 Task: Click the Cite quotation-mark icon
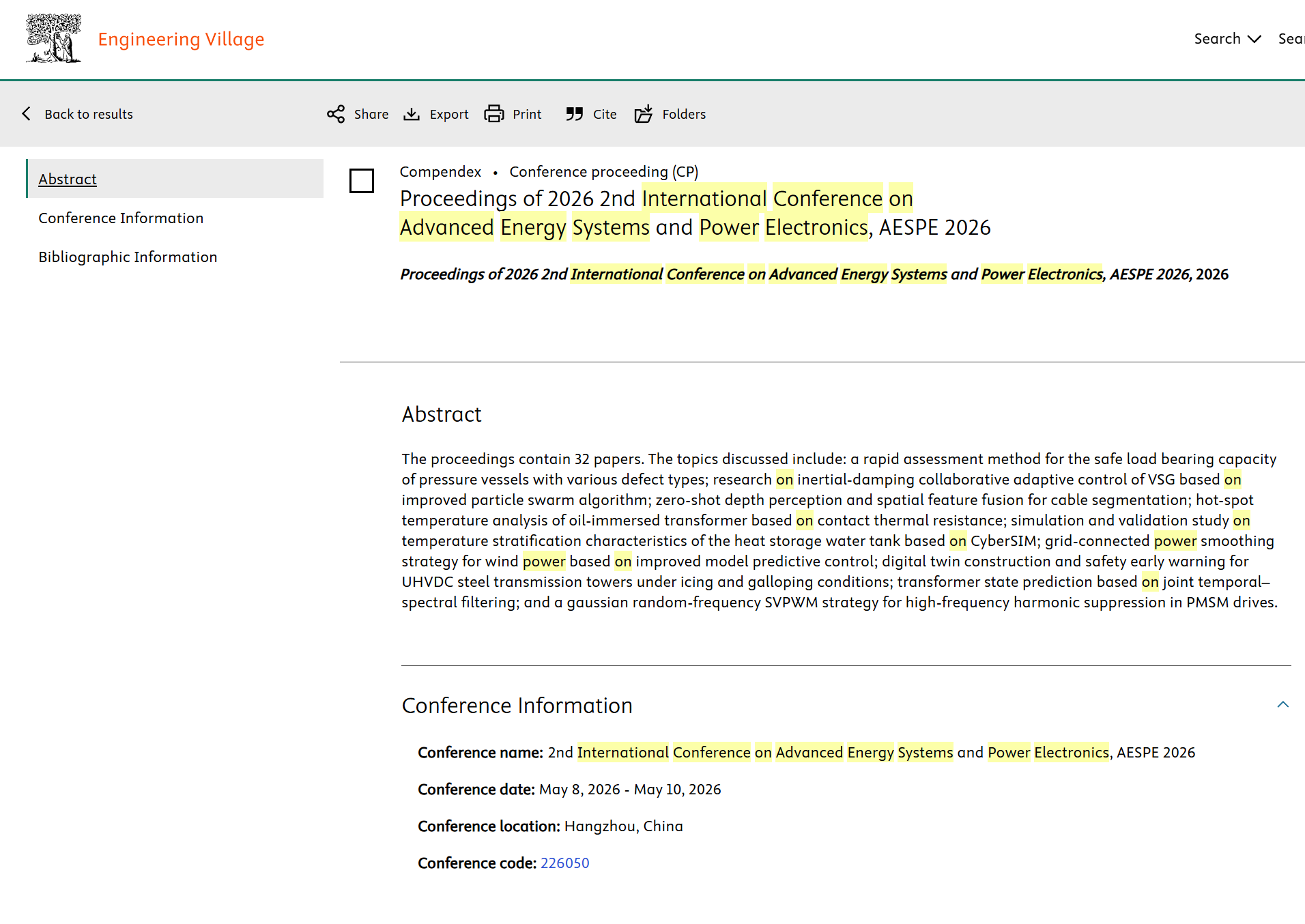pyautogui.click(x=575, y=114)
